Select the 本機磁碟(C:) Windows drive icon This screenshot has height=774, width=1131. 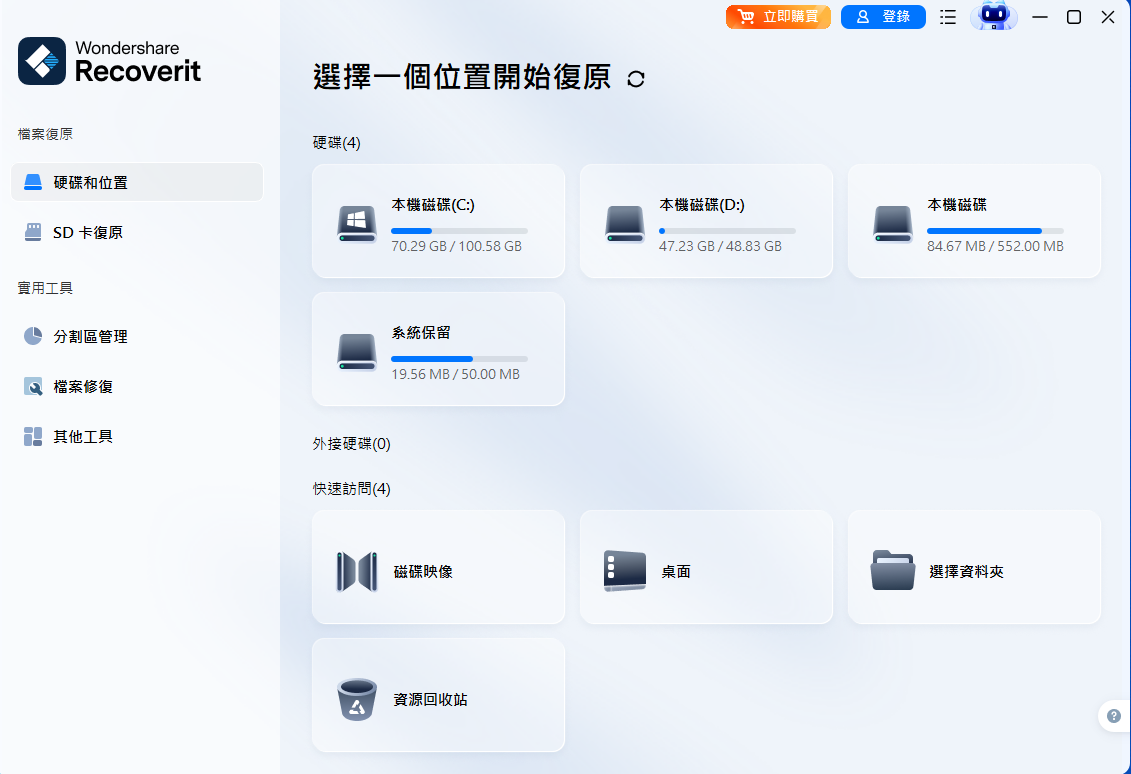tap(357, 222)
